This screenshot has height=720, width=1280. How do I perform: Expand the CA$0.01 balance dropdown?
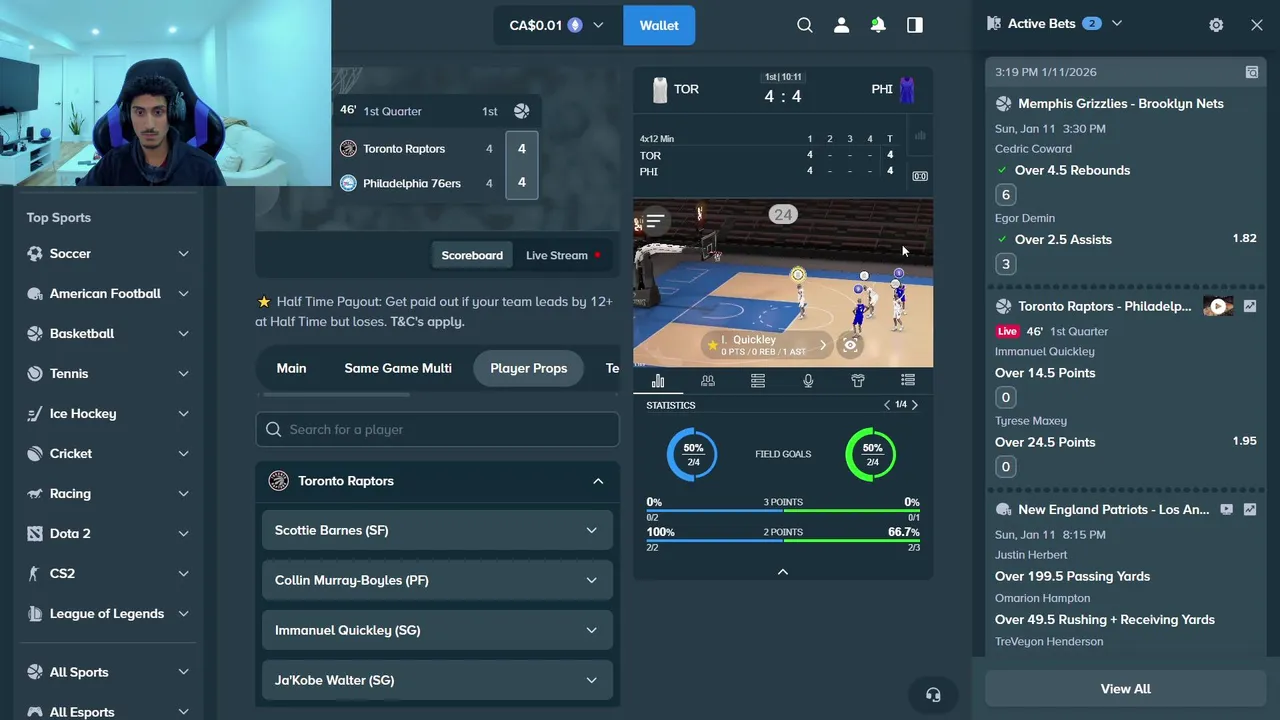(598, 25)
